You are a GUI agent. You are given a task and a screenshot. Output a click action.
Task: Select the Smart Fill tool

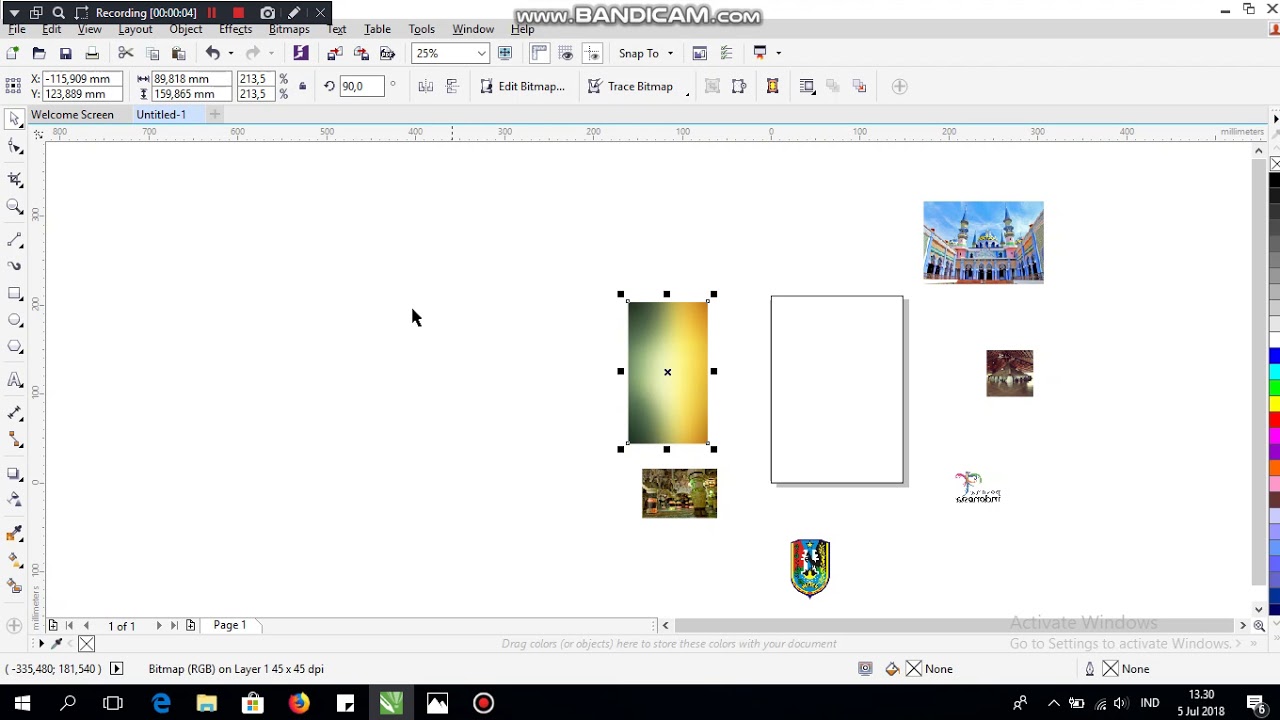pos(15,586)
